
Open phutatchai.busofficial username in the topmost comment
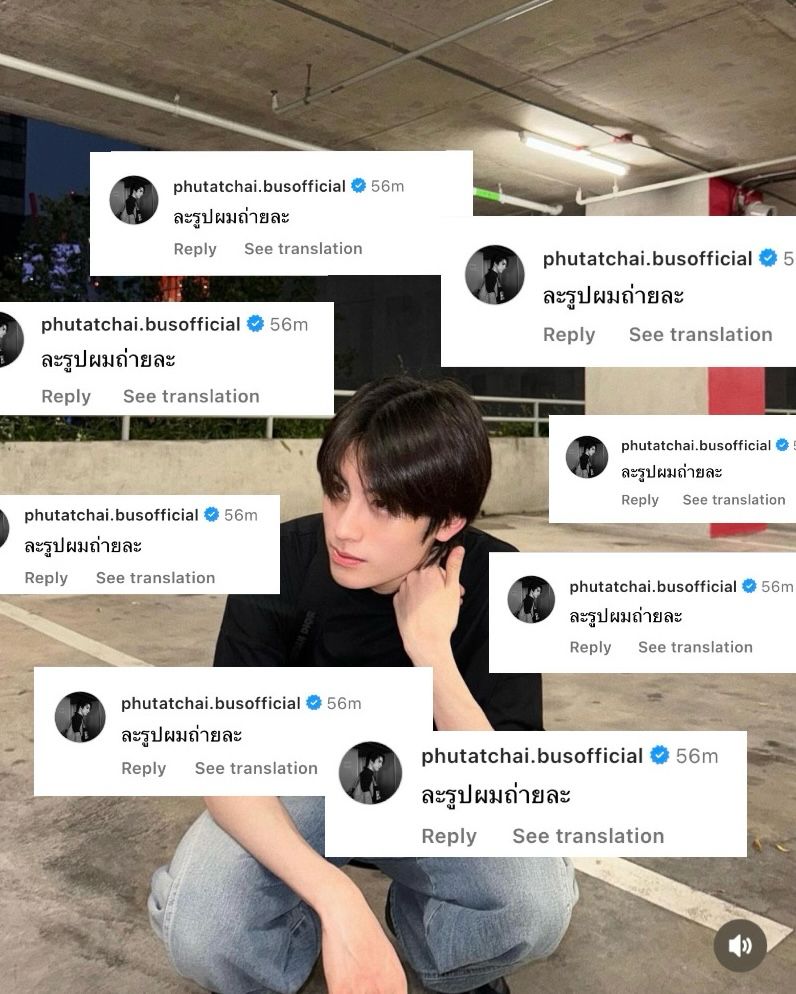pyautogui.click(x=259, y=186)
